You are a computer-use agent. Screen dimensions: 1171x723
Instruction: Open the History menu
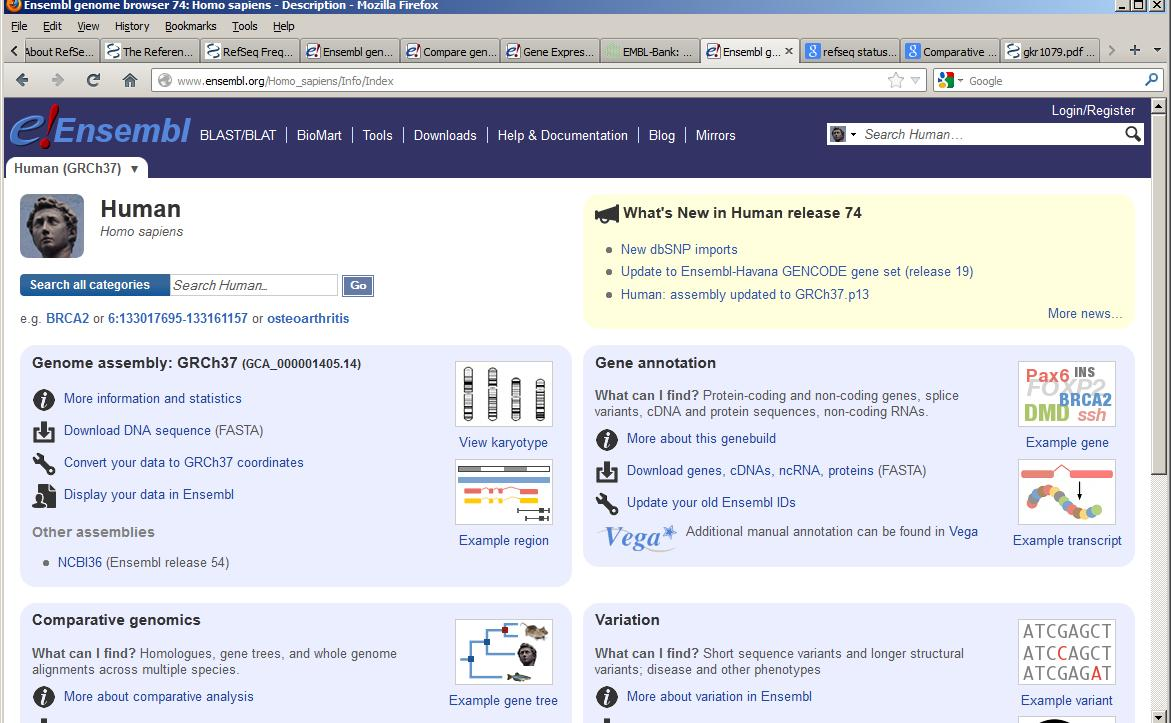click(132, 26)
